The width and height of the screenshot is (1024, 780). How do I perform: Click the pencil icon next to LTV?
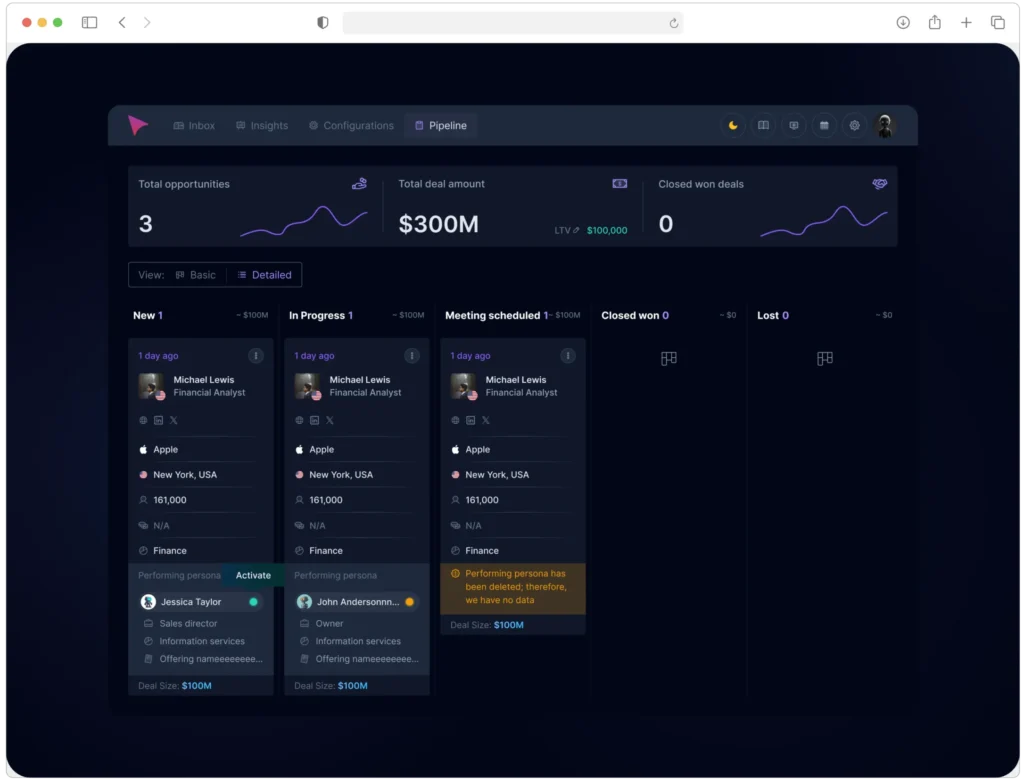click(576, 231)
